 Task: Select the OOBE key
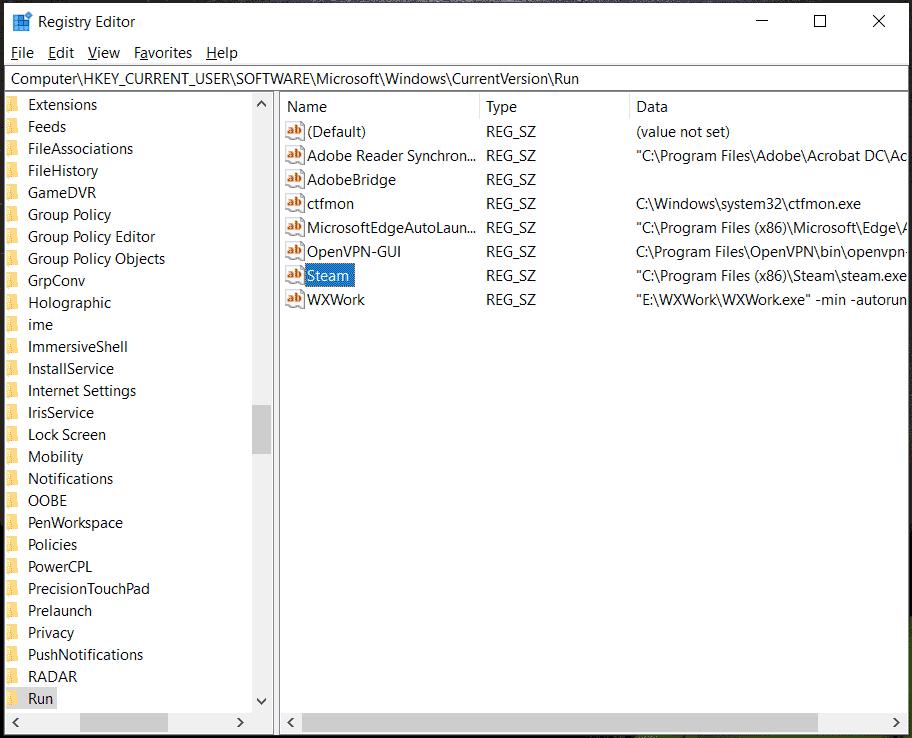click(47, 501)
